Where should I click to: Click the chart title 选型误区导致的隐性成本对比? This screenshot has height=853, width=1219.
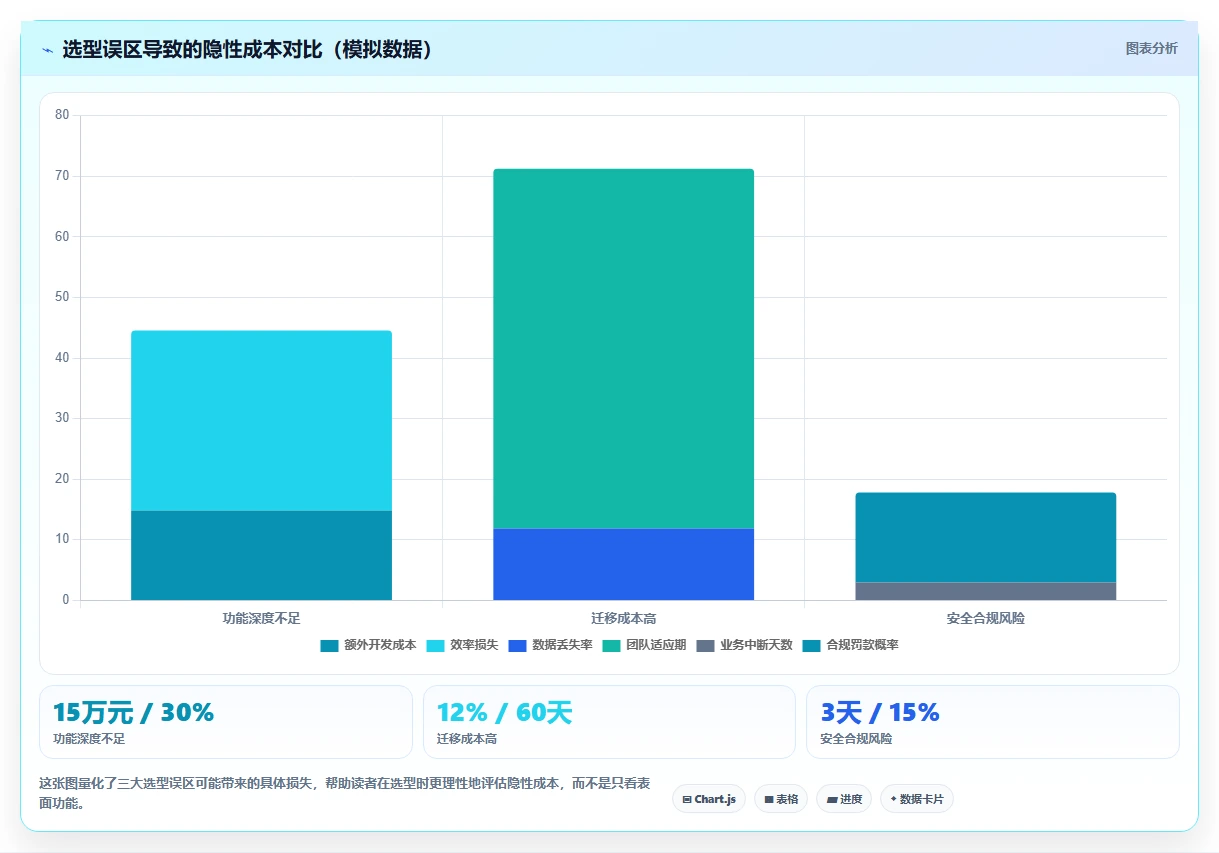[x=249, y=50]
